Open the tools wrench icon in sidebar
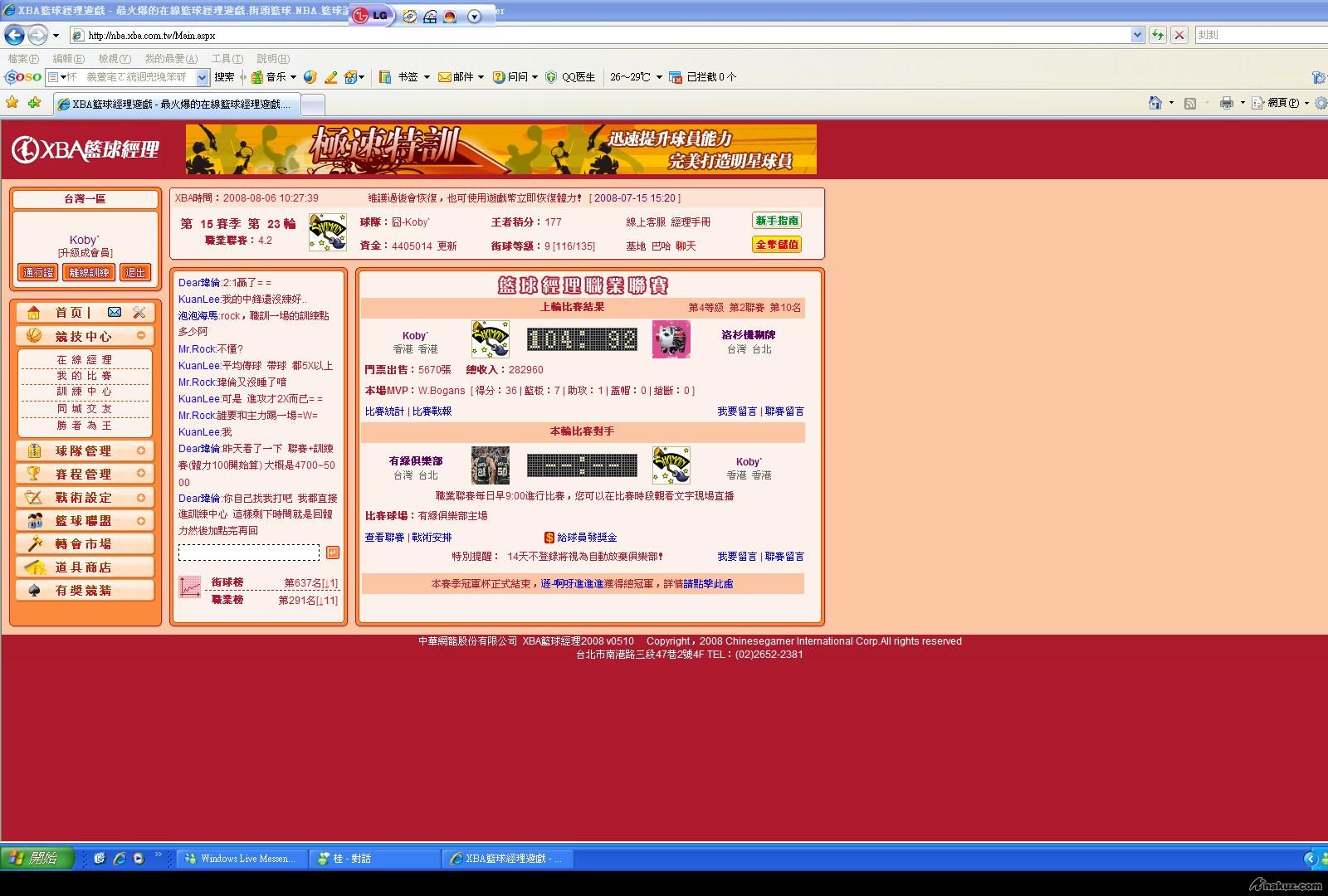Image resolution: width=1328 pixels, height=896 pixels. point(139,313)
